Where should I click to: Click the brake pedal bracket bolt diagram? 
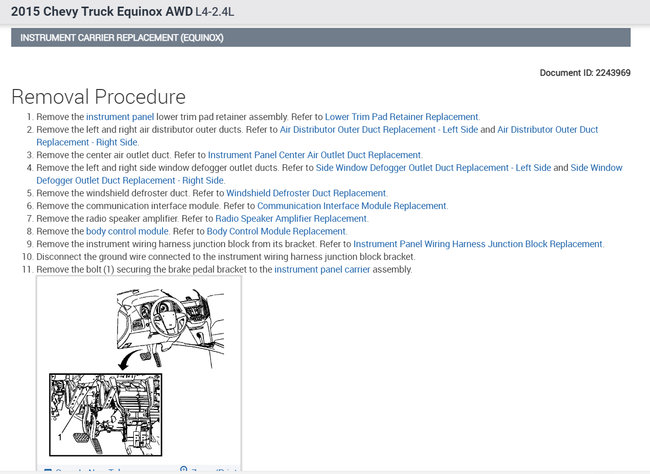138,372
